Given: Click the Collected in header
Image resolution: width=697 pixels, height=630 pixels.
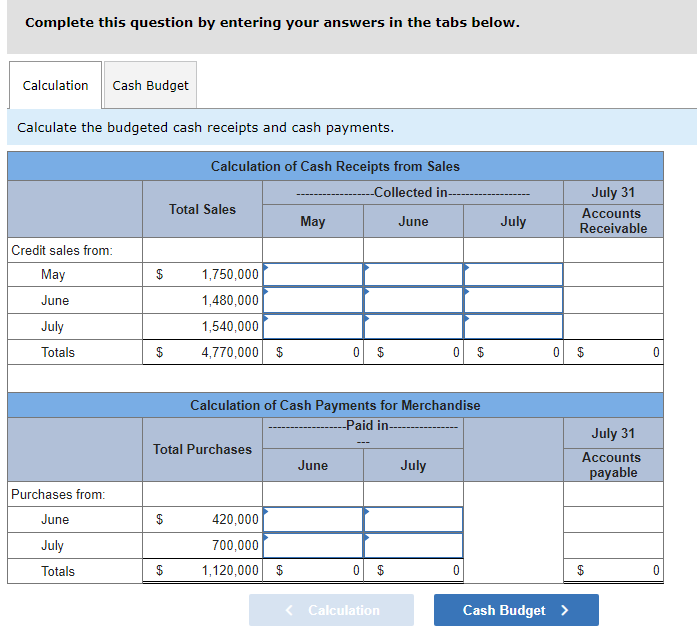Looking at the screenshot, I should coord(413,193).
